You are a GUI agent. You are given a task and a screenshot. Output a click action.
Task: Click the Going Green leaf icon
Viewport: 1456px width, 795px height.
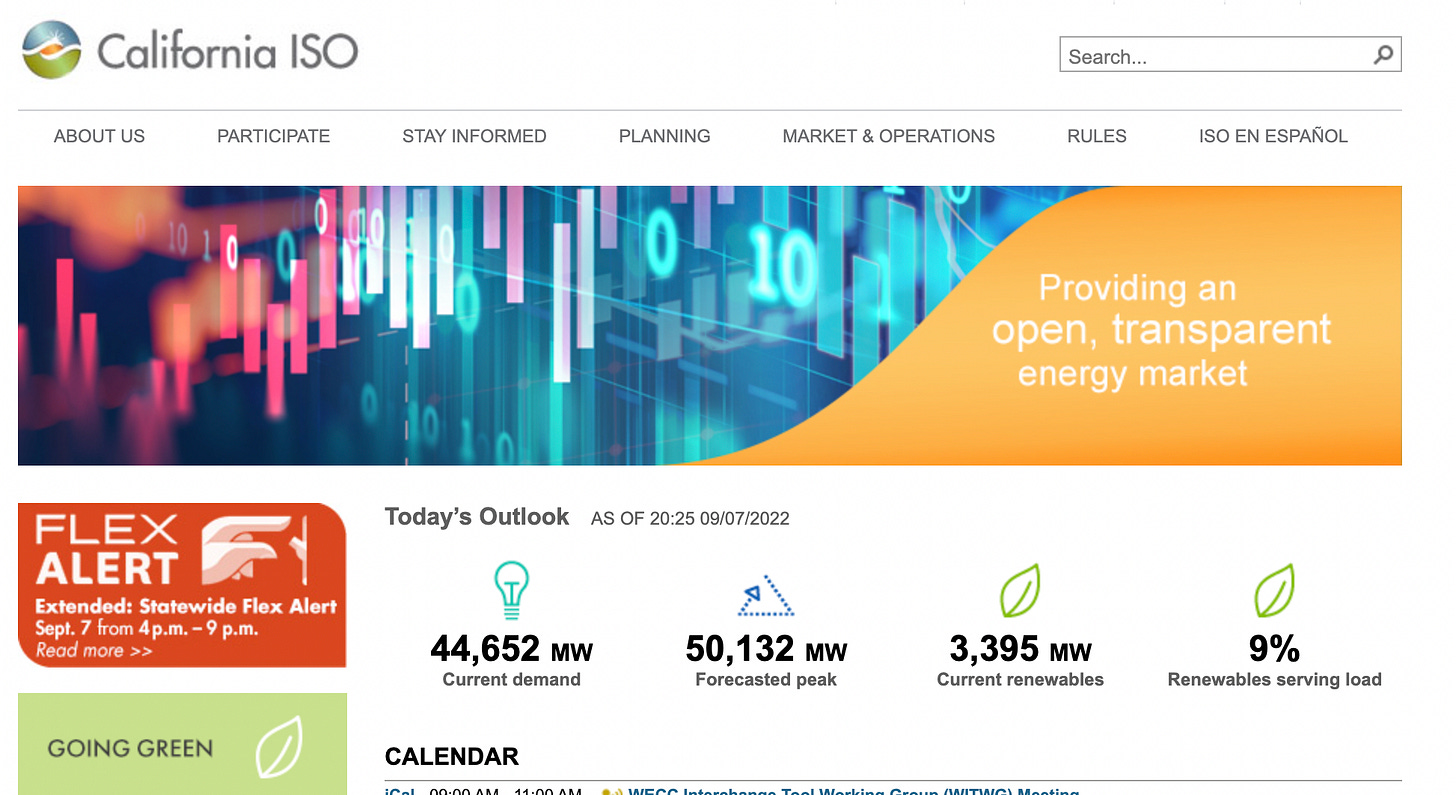pyautogui.click(x=279, y=748)
